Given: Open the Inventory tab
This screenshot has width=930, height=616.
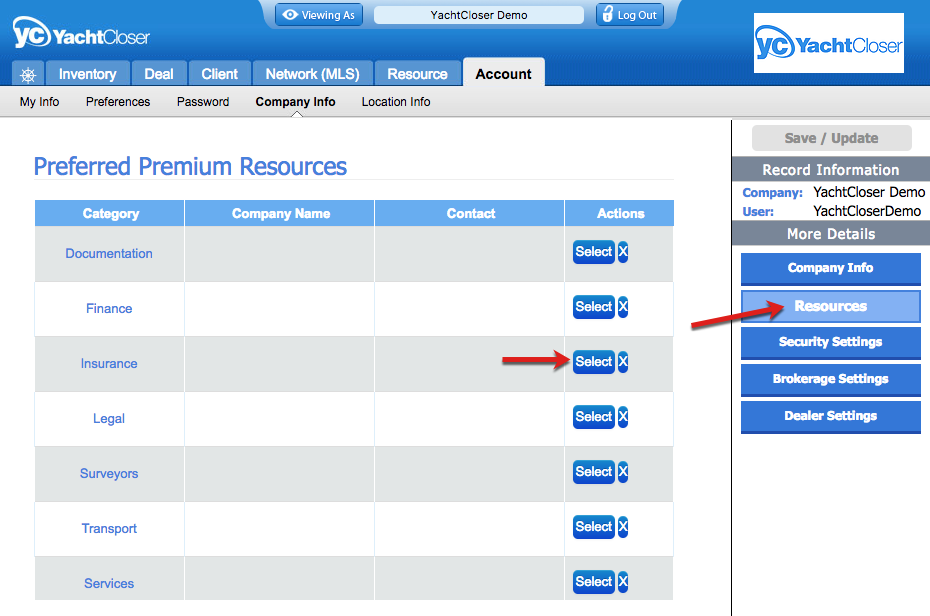Looking at the screenshot, I should click(87, 74).
